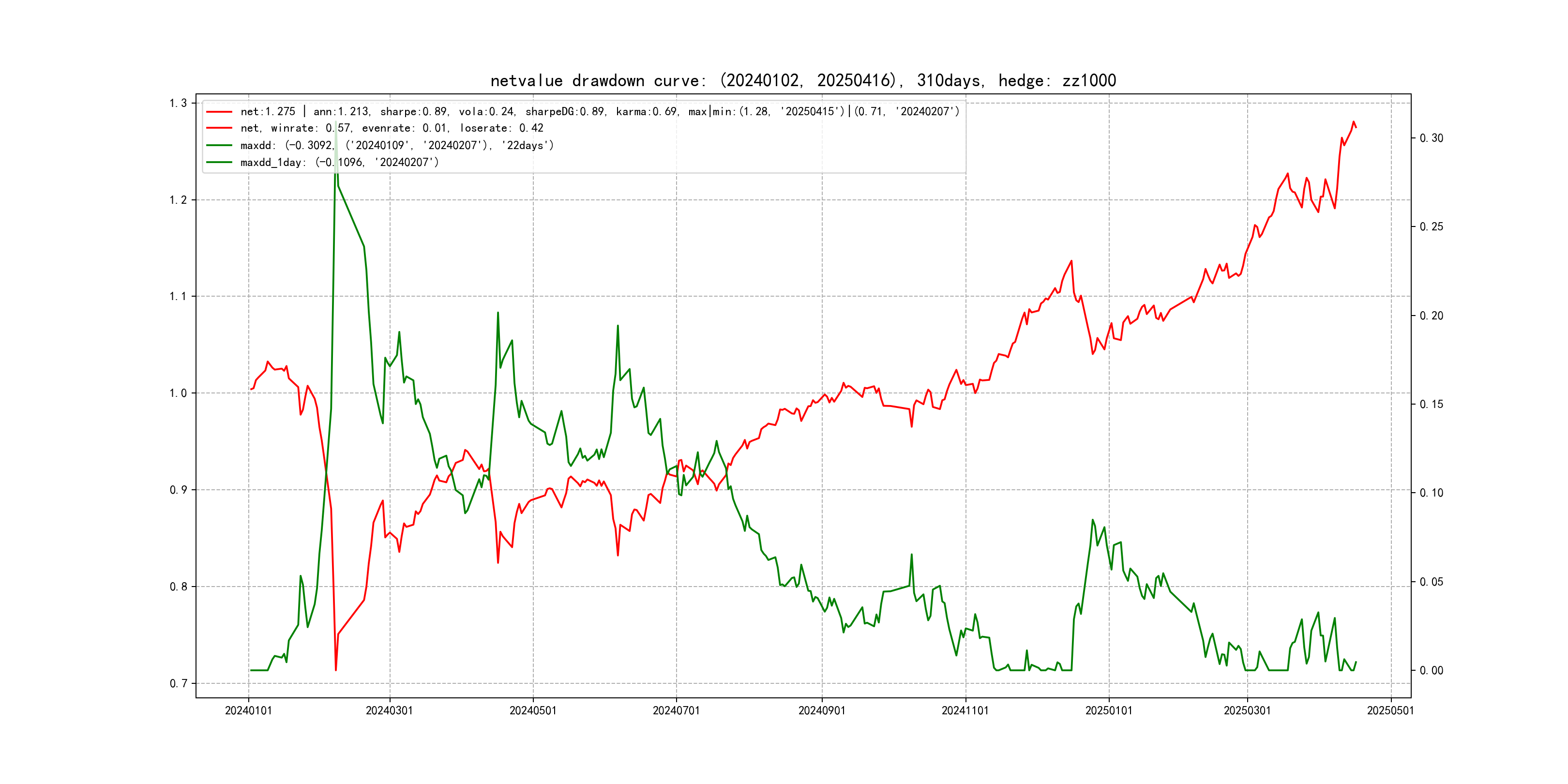The width and height of the screenshot is (1568, 784).
Task: Click the 0.30 right y-axis label
Action: point(1431,138)
